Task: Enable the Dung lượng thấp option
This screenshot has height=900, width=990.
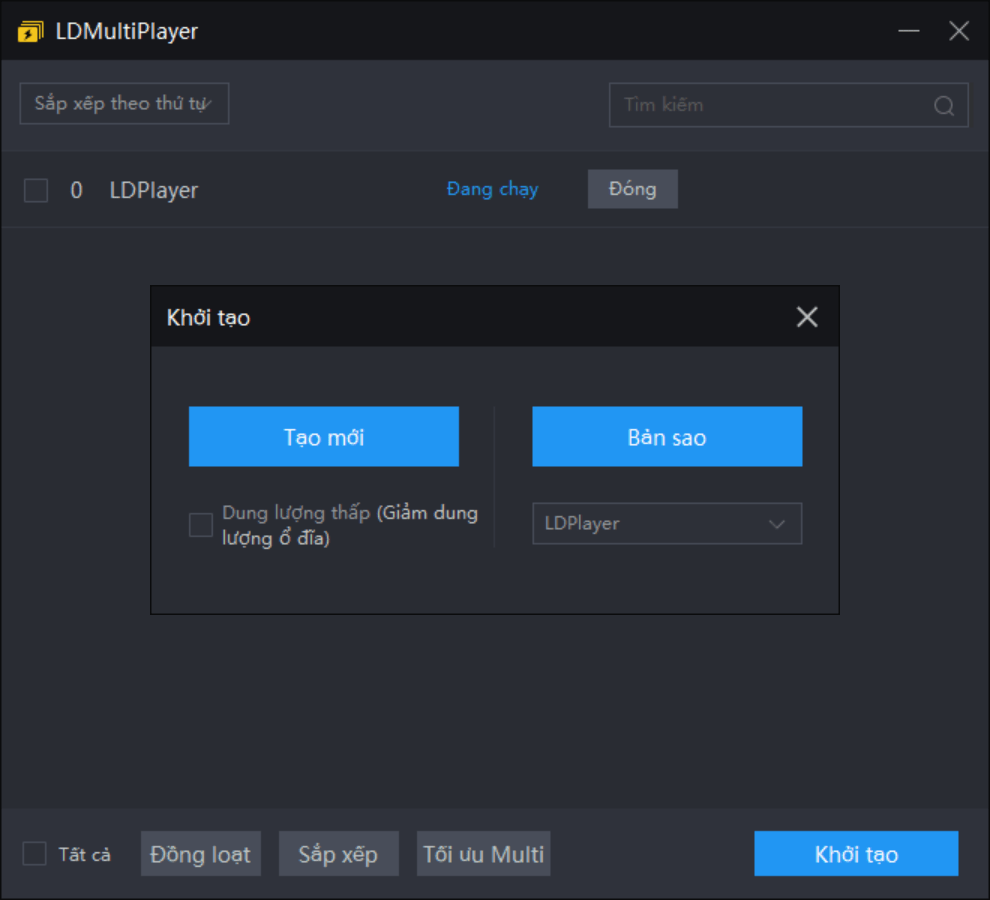Action: pyautogui.click(x=198, y=524)
